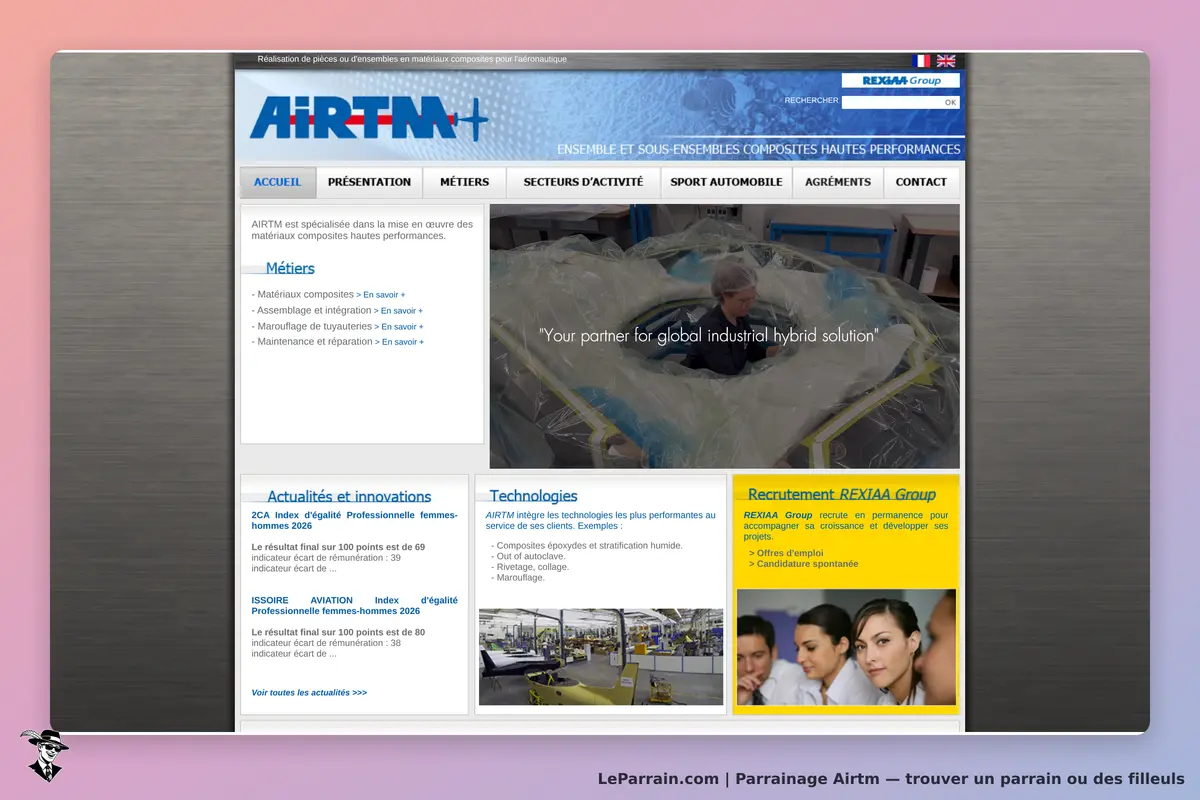Click the AIRTM logo in the header
Image resolution: width=1200 pixels, height=800 pixels.
click(x=369, y=118)
